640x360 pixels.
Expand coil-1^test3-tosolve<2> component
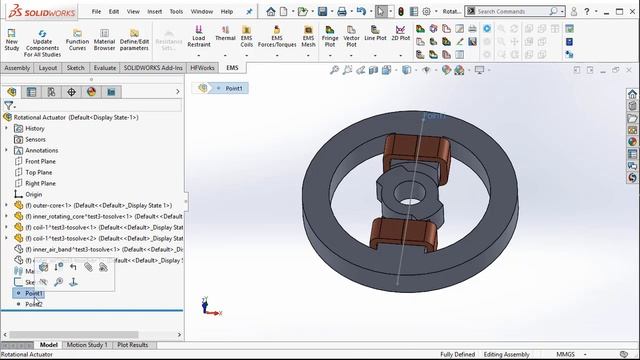click(6, 238)
